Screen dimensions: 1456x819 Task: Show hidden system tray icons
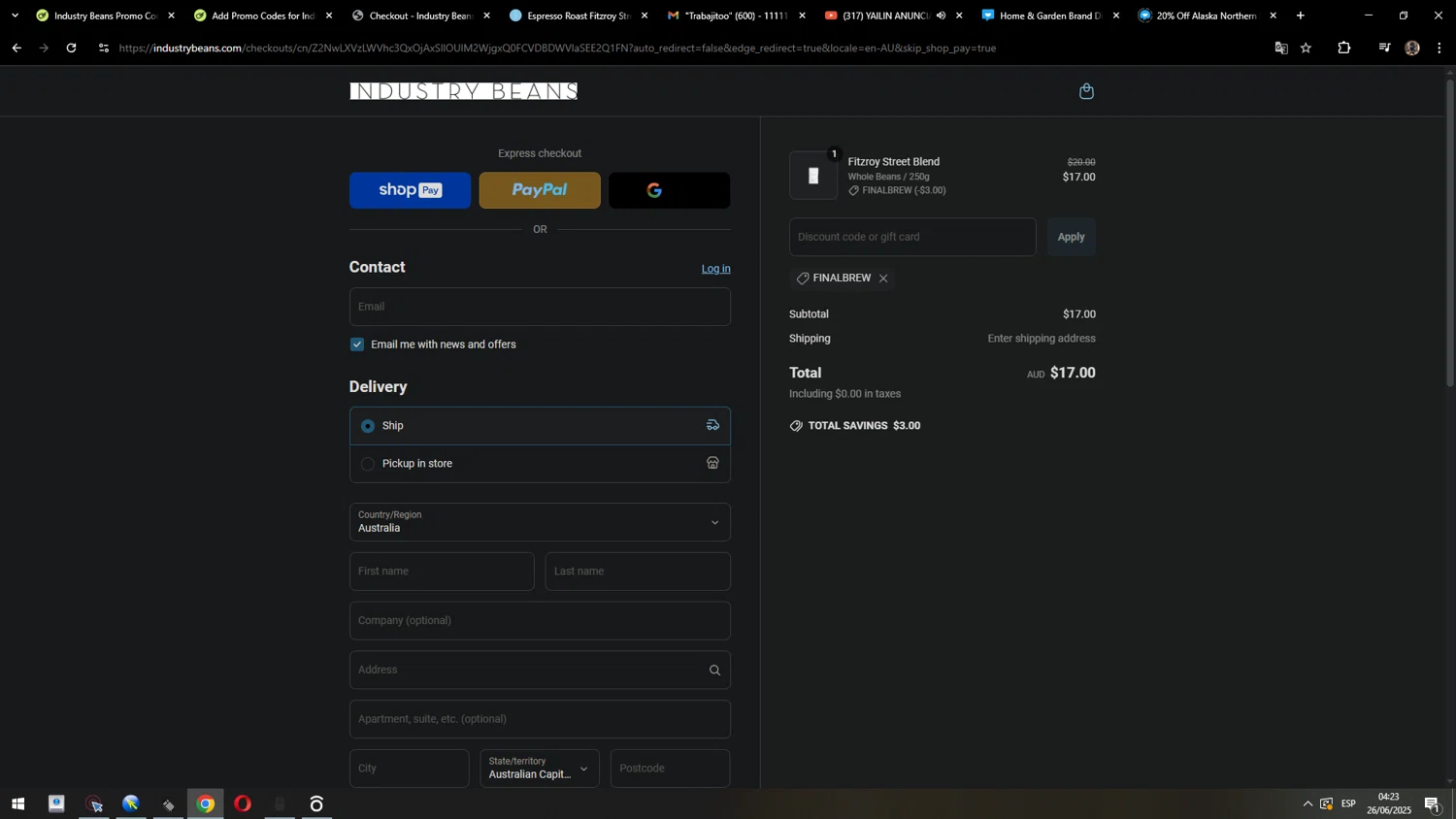1307,803
